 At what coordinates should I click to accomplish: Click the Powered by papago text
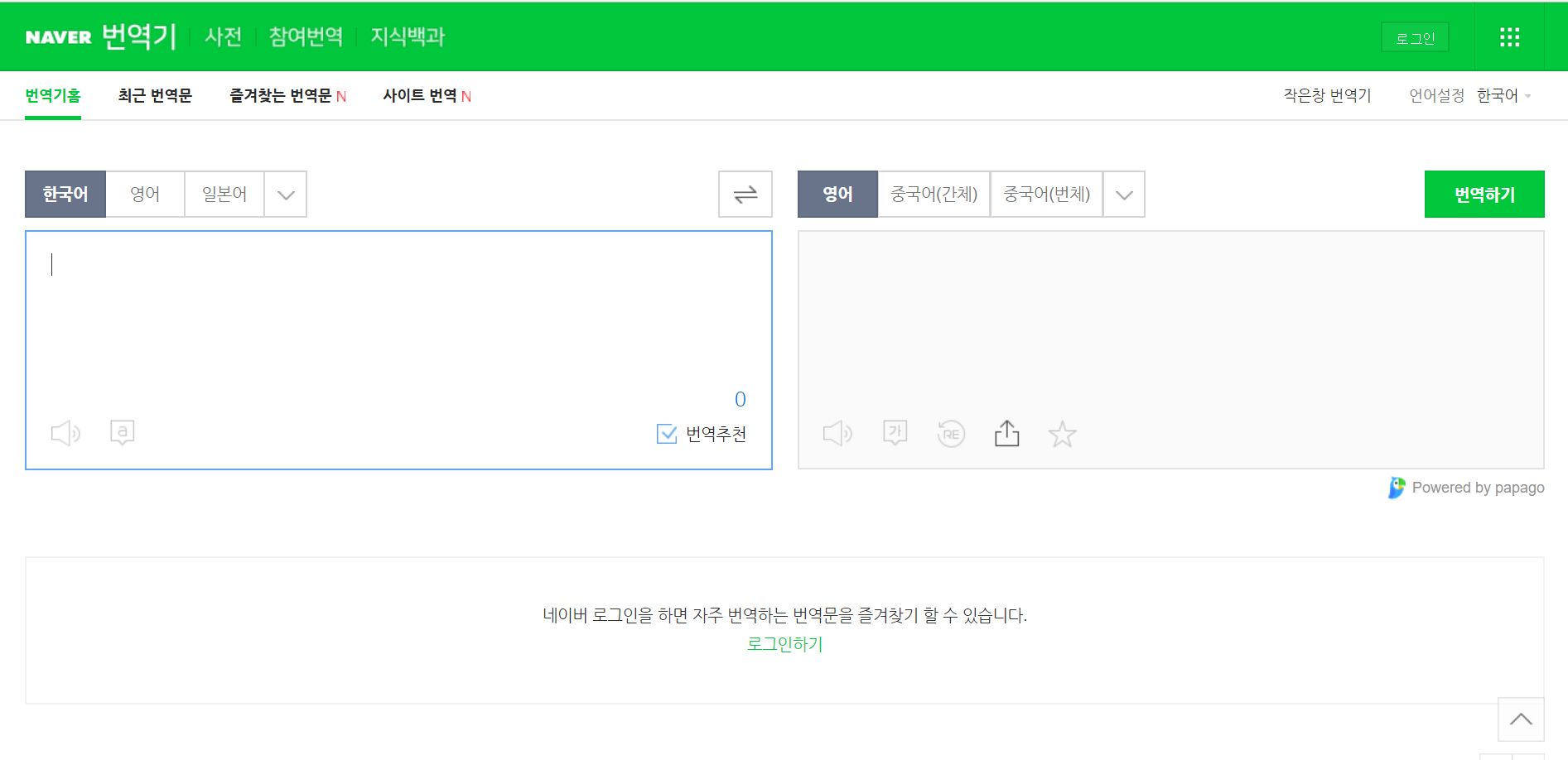[x=1478, y=488]
